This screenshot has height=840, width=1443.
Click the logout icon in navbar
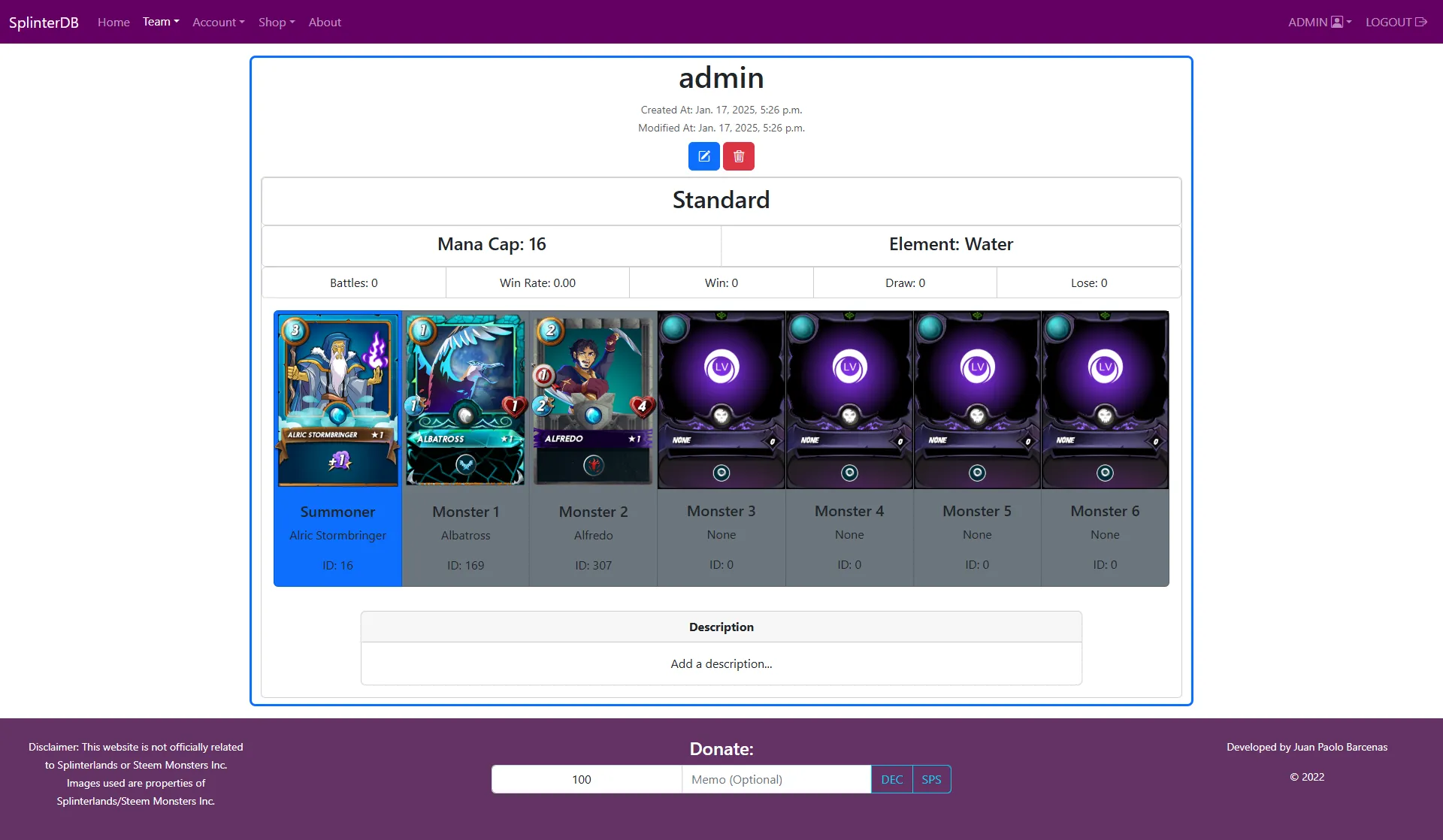(x=1420, y=22)
